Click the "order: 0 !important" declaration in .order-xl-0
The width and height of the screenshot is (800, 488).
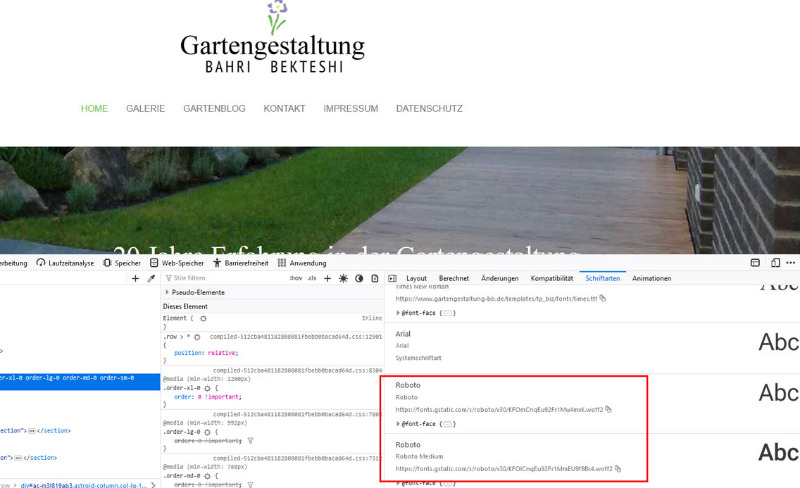pyautogui.click(x=208, y=397)
